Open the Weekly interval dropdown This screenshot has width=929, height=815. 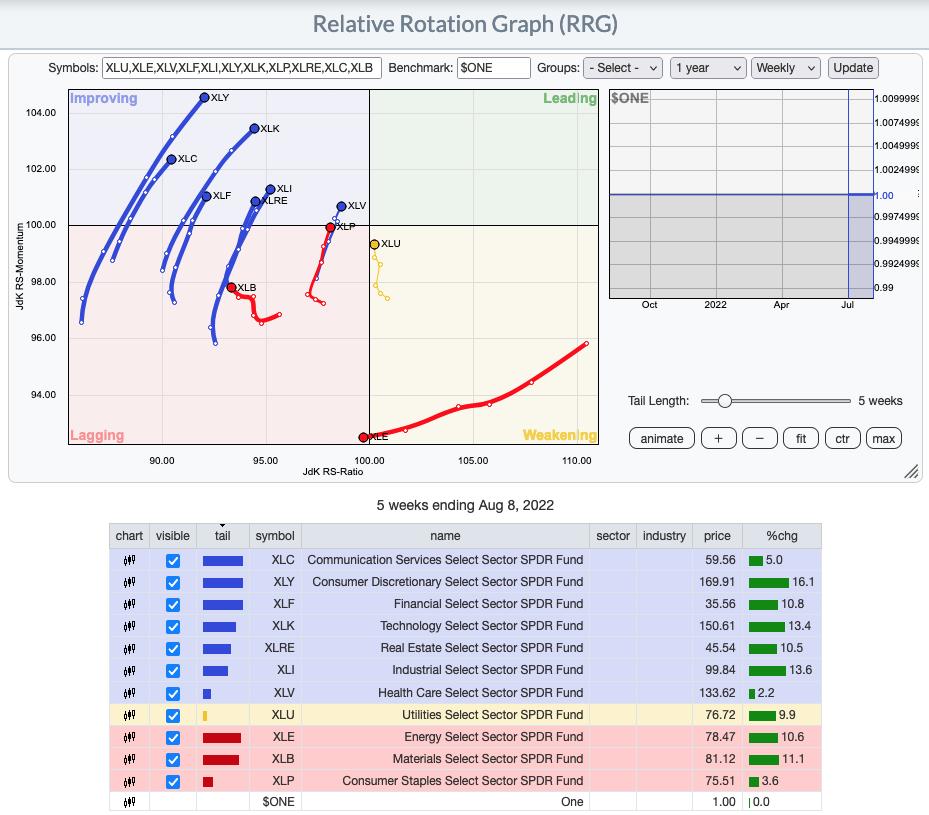[785, 68]
